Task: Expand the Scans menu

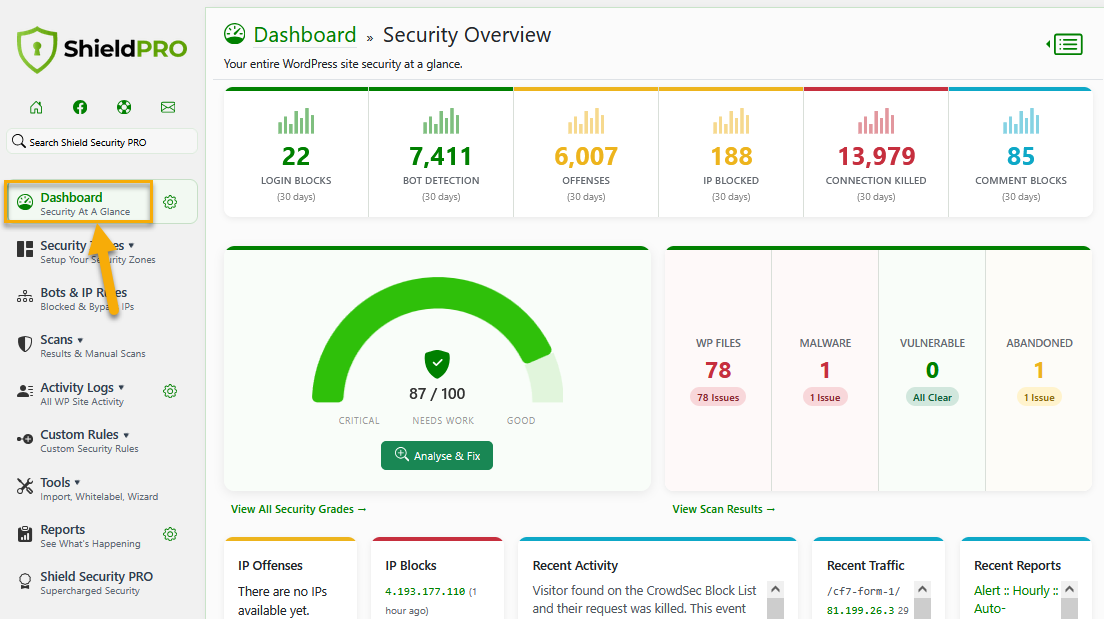Action: point(62,340)
